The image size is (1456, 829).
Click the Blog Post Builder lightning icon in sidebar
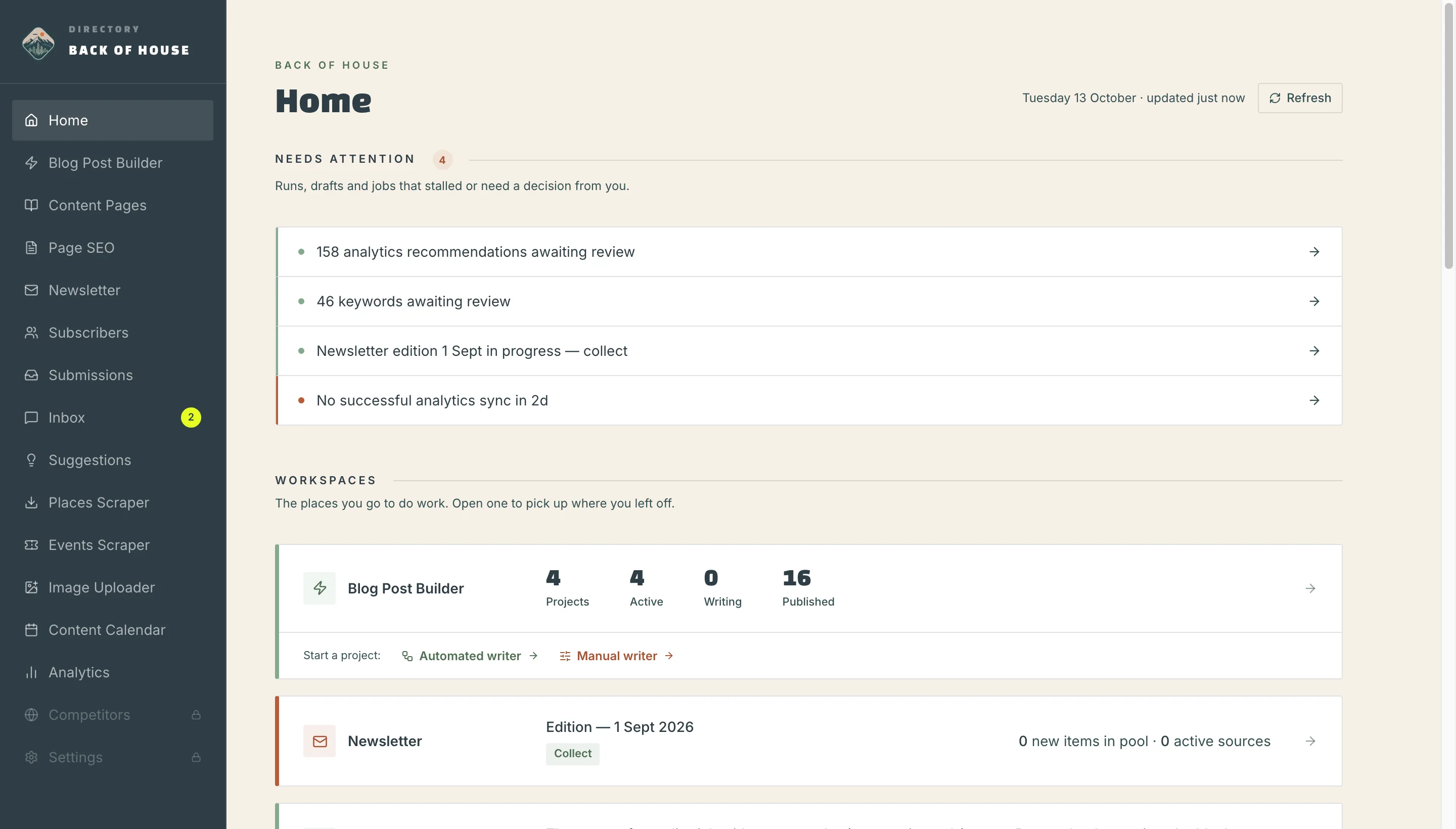31,163
